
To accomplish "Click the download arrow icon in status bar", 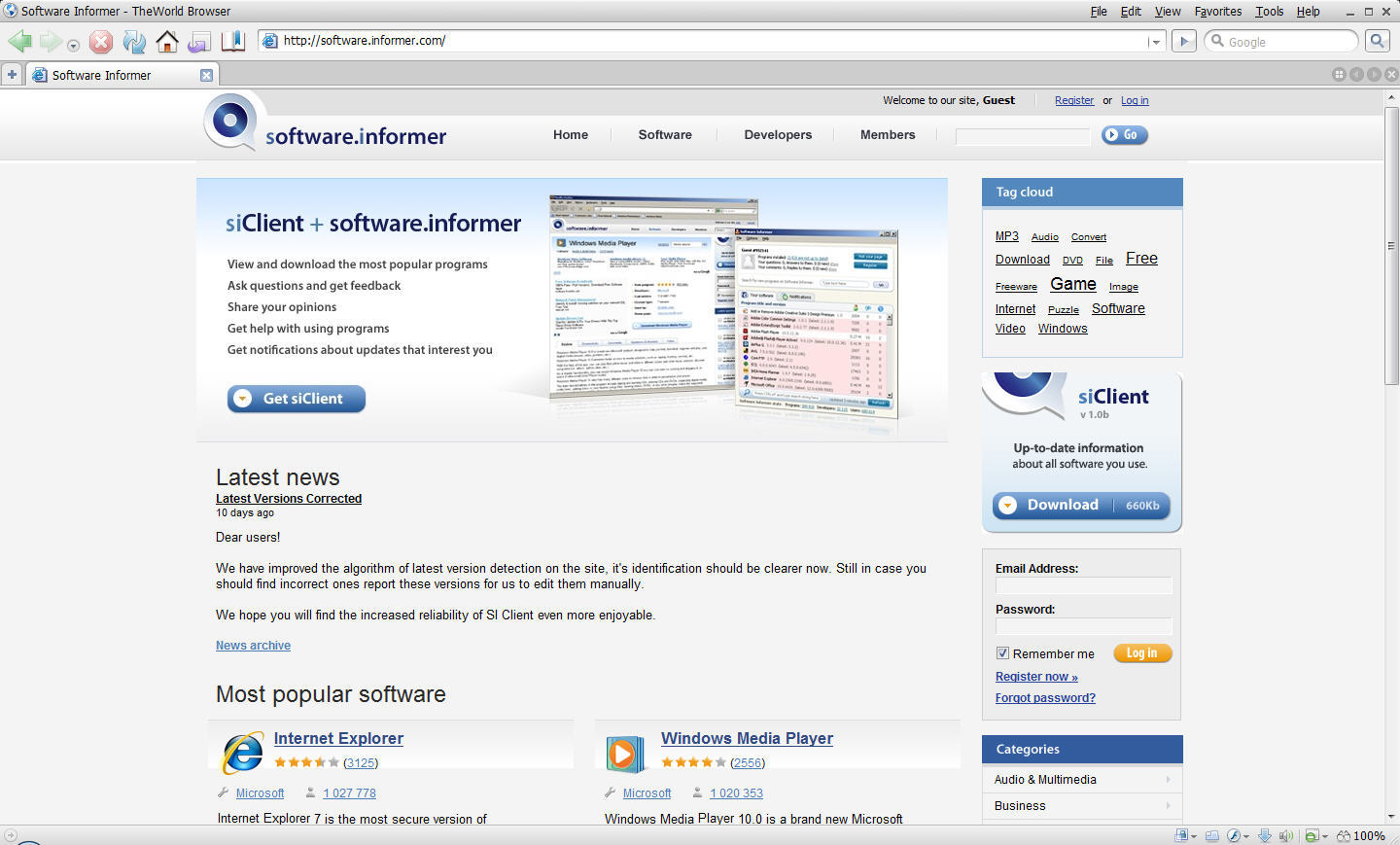I will [1265, 835].
